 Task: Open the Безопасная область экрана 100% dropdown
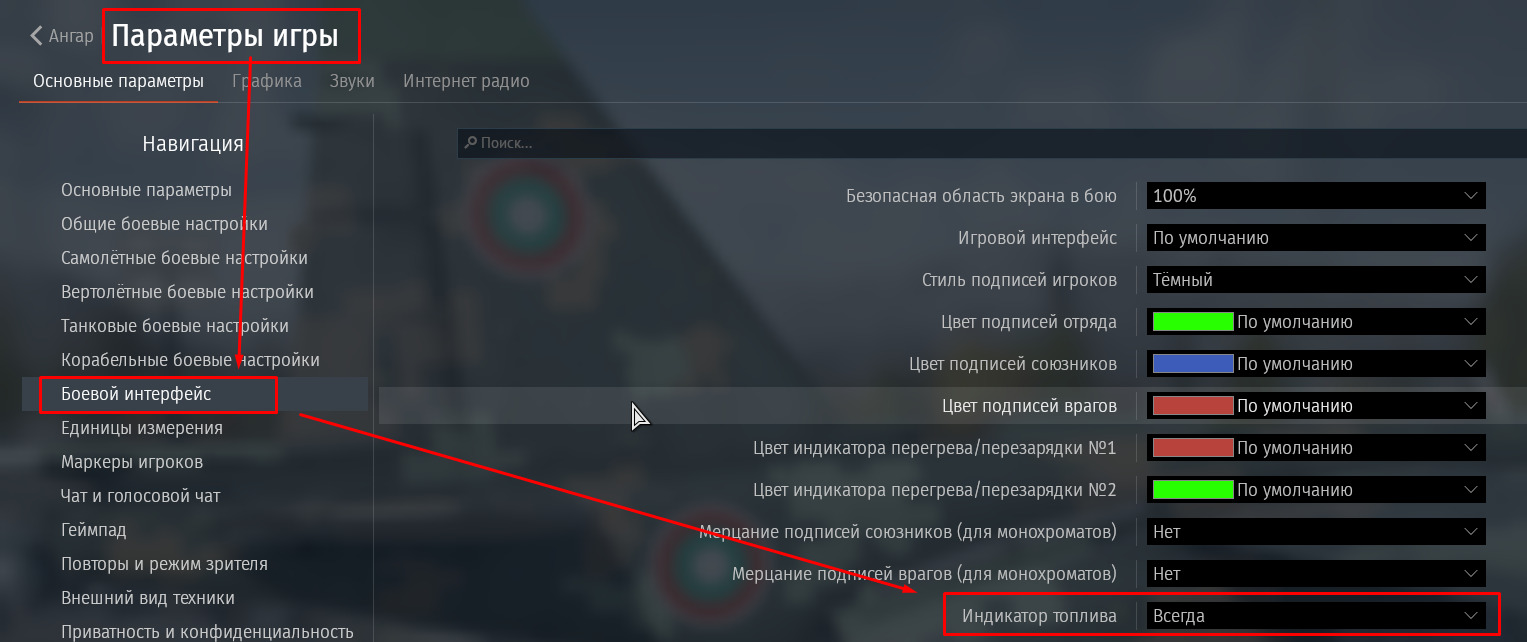click(1315, 196)
